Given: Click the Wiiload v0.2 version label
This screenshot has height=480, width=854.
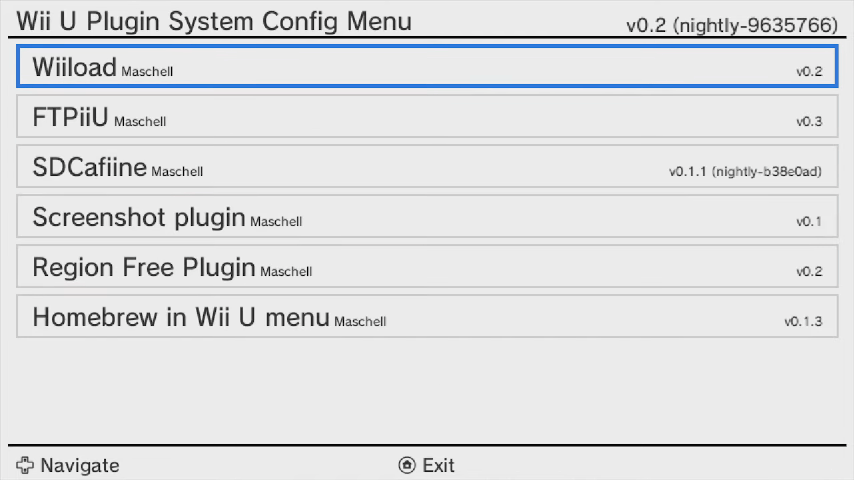Looking at the screenshot, I should point(809,72).
